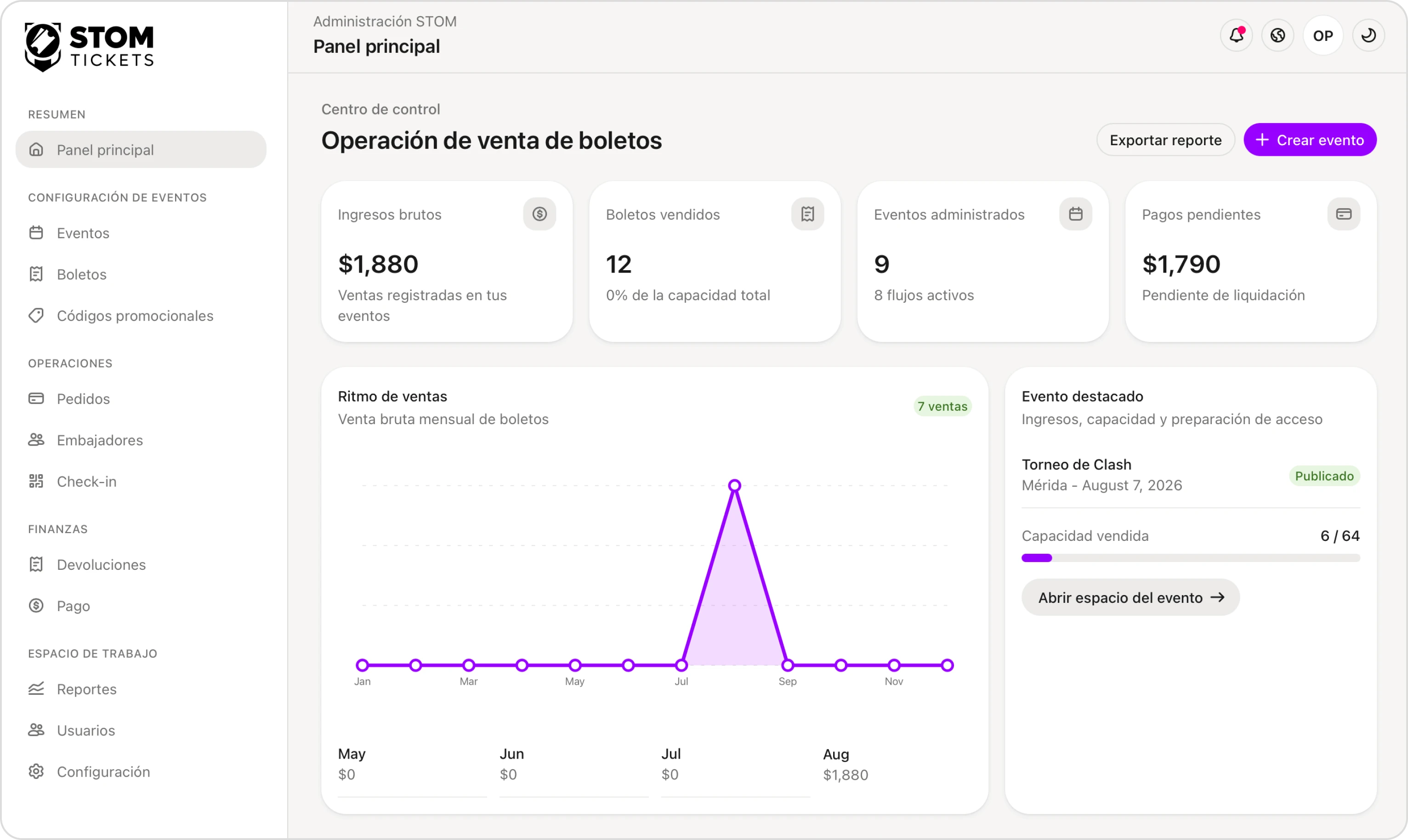
Task: Click the 6 / 64 capacity value
Action: pos(1340,535)
